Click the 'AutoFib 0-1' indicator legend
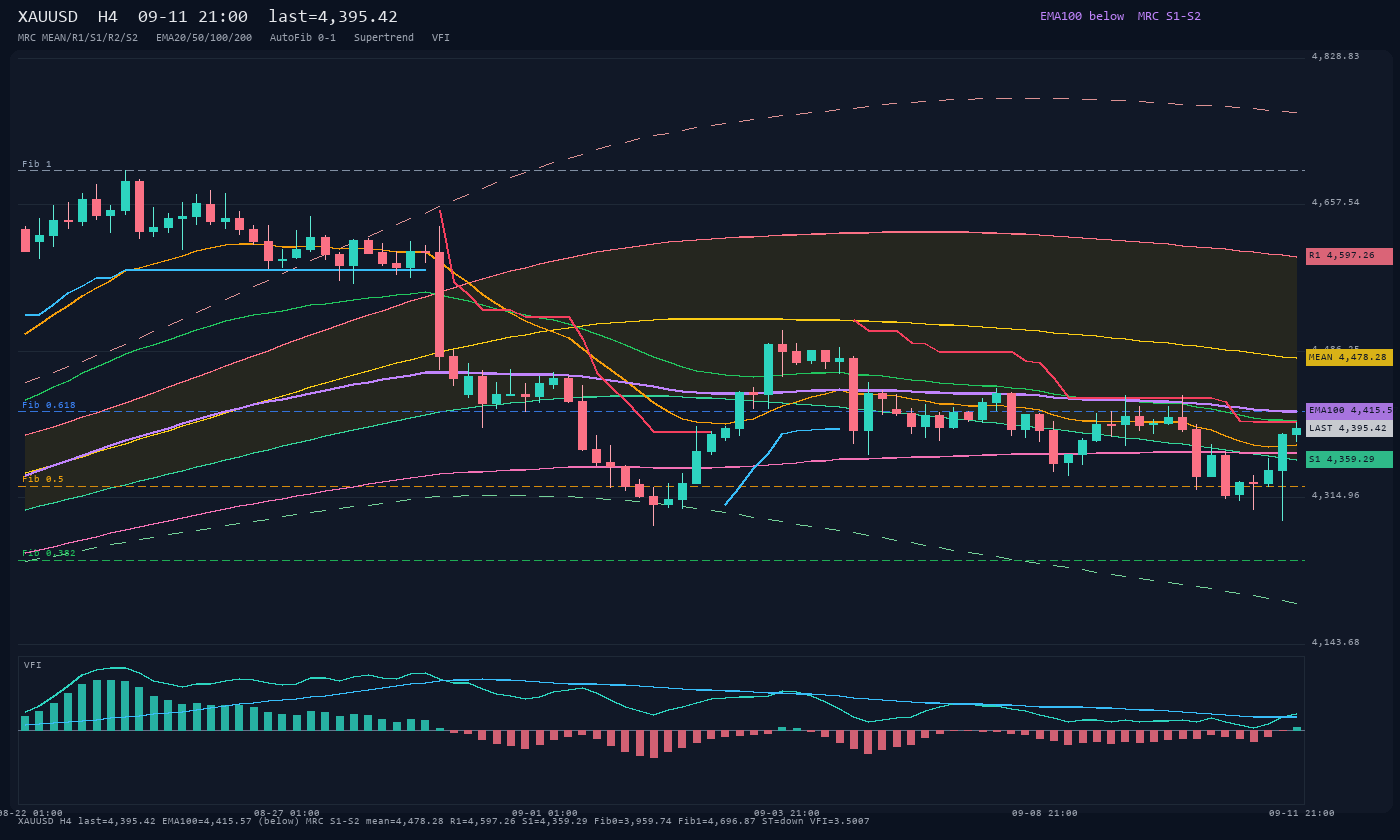The height and width of the screenshot is (840, 1400). point(303,38)
